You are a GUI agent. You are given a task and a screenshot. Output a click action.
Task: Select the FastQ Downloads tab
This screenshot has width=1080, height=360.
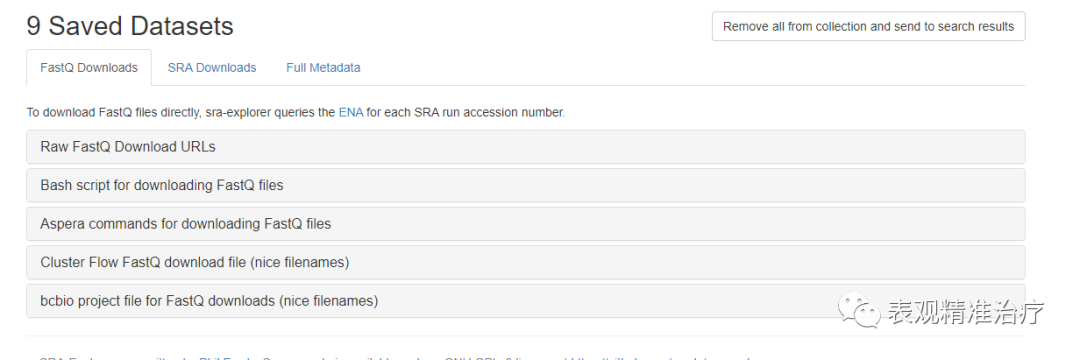click(x=89, y=67)
